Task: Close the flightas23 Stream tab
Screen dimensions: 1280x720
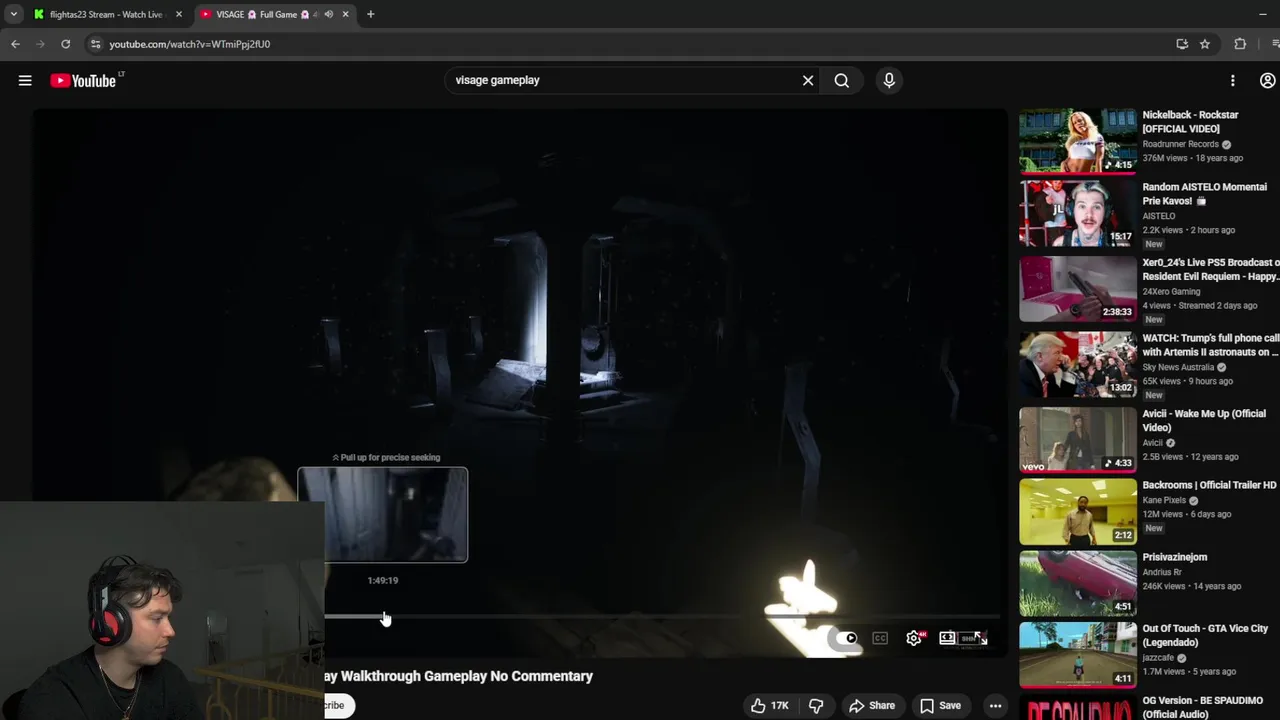Action: tap(179, 14)
